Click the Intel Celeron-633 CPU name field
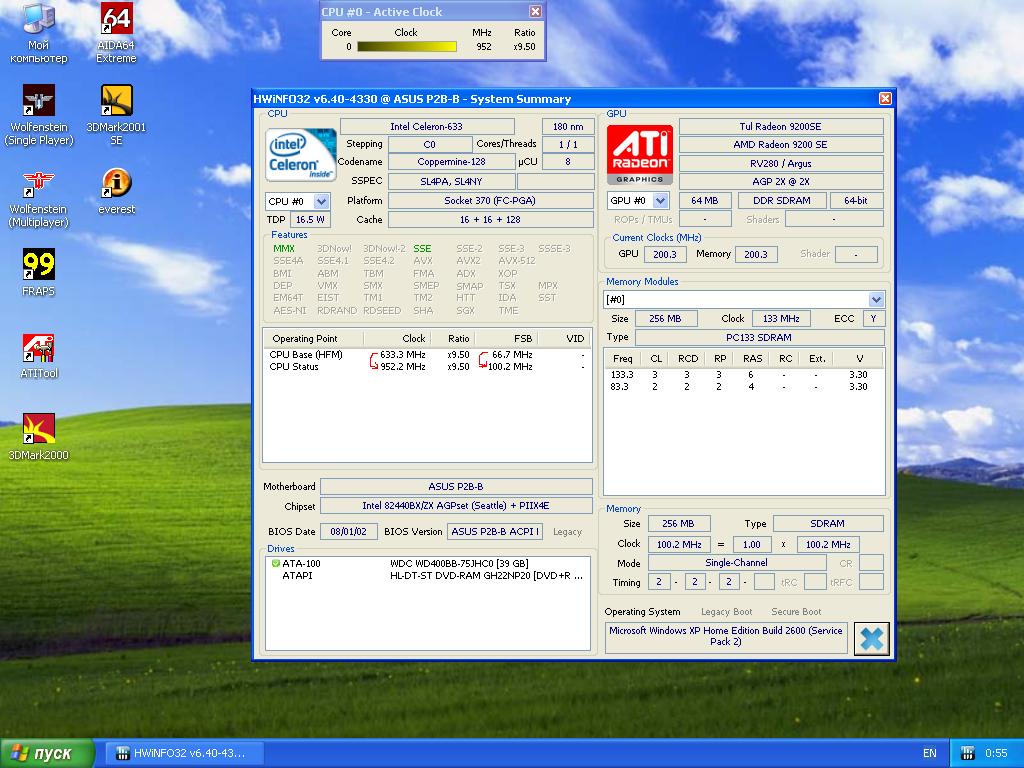 [426, 126]
